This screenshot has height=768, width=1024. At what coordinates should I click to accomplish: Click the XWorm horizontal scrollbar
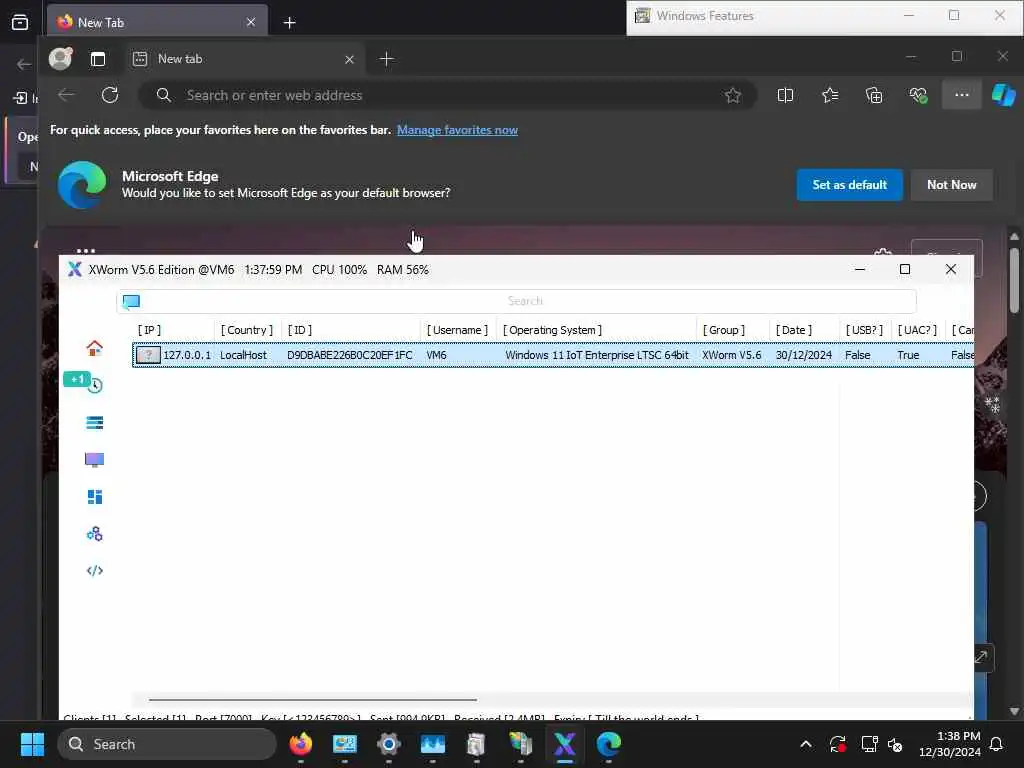pos(313,700)
